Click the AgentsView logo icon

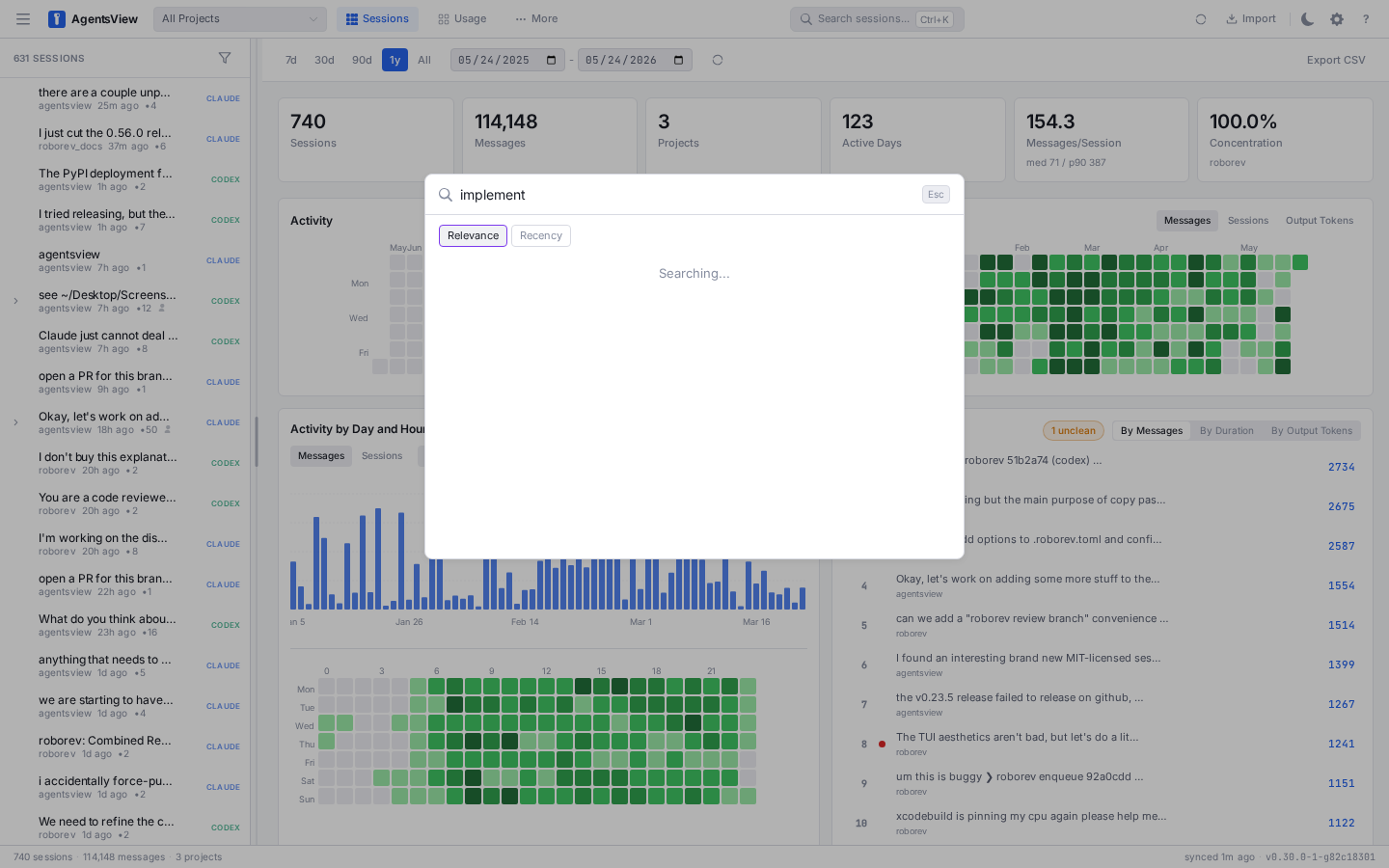click(57, 19)
